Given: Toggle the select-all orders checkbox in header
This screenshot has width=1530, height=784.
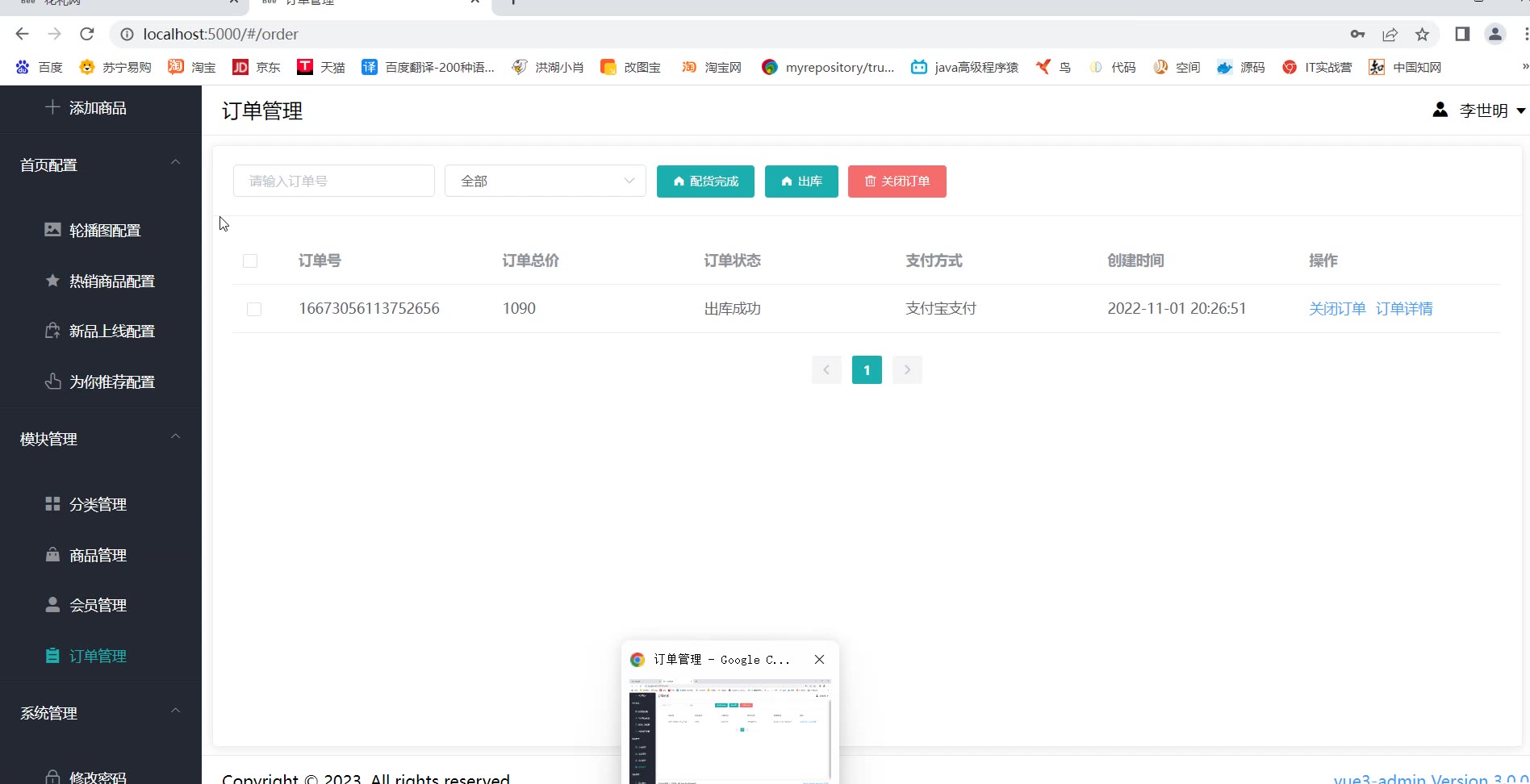Looking at the screenshot, I should [250, 261].
